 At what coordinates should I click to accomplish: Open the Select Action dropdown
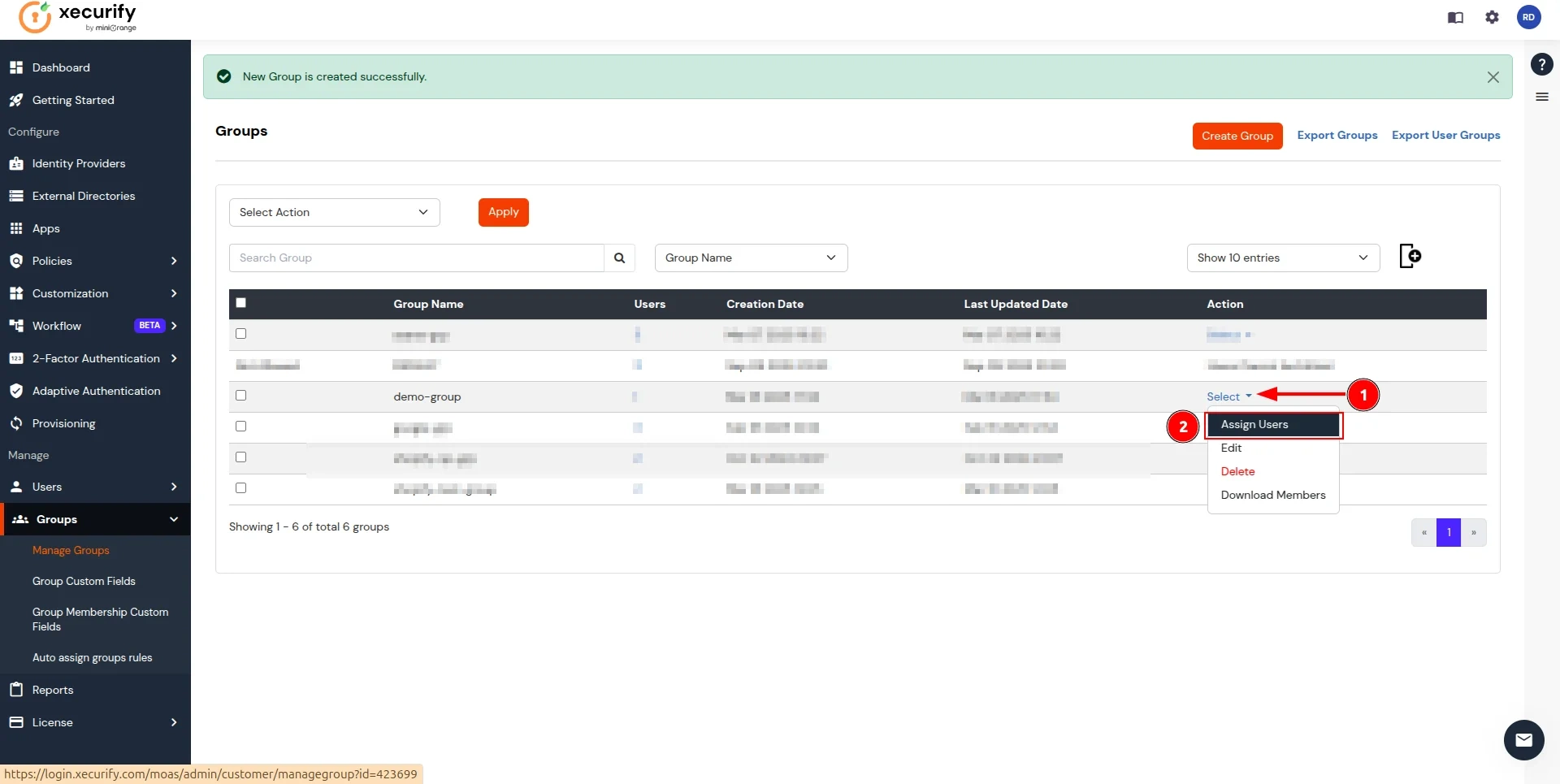(333, 212)
